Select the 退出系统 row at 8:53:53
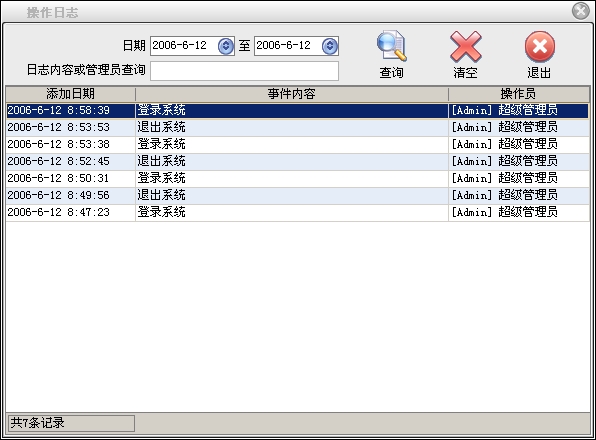This screenshot has height=440, width=596. click(298, 127)
